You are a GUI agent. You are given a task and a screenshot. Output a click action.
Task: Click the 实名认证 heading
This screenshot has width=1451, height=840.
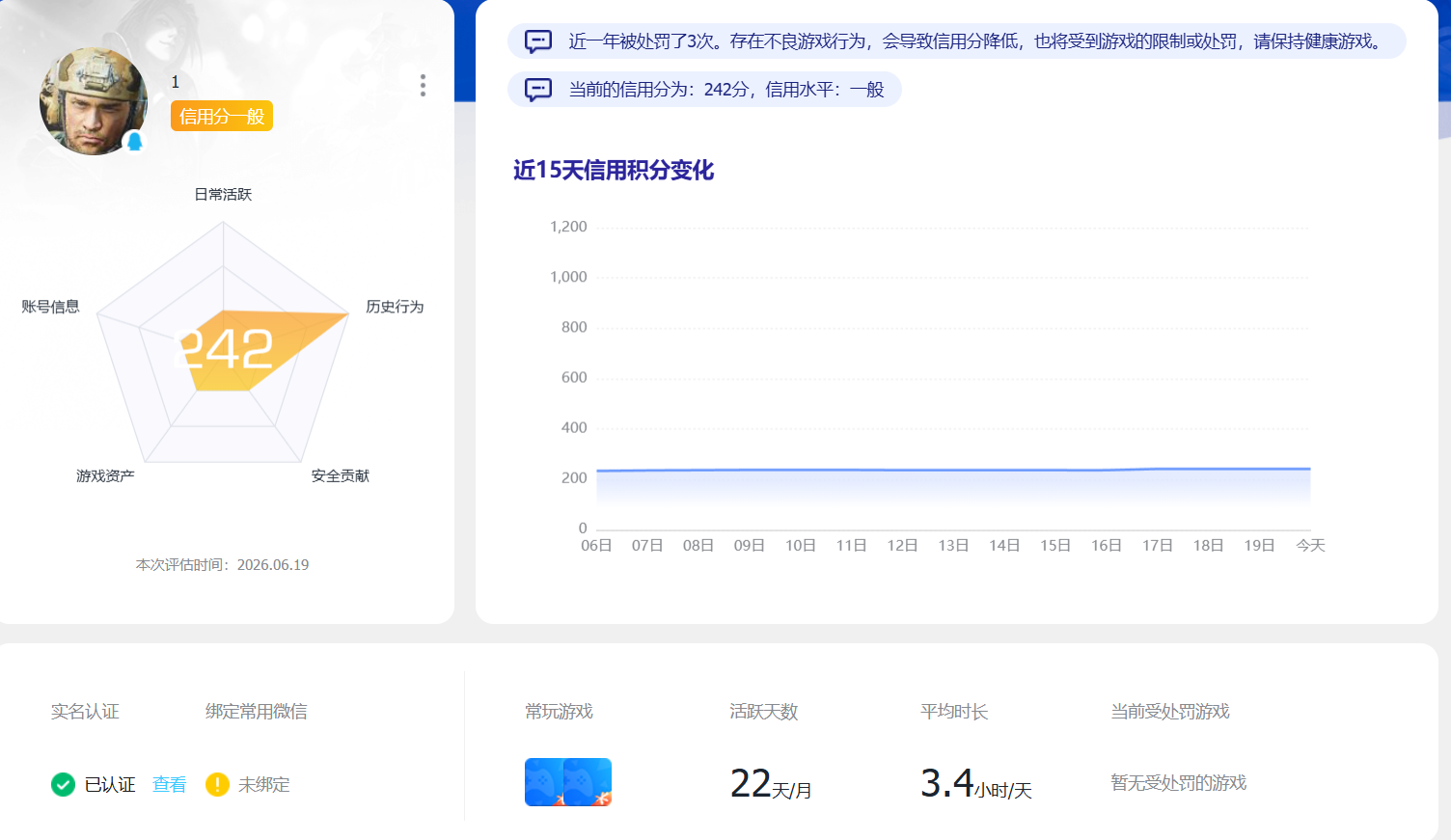coord(85,711)
